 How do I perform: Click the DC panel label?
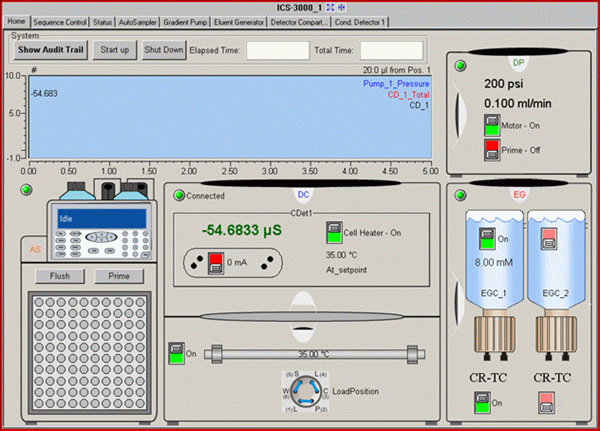click(303, 194)
